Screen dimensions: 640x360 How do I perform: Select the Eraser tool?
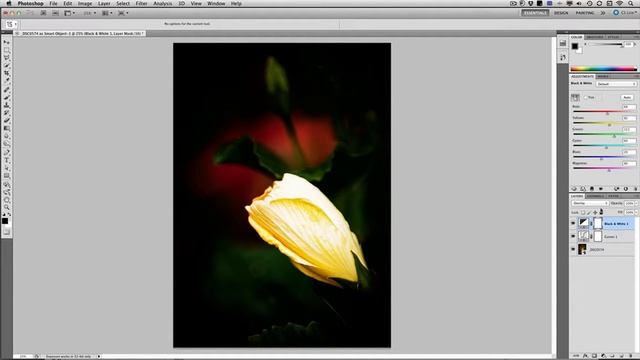pos(7,121)
